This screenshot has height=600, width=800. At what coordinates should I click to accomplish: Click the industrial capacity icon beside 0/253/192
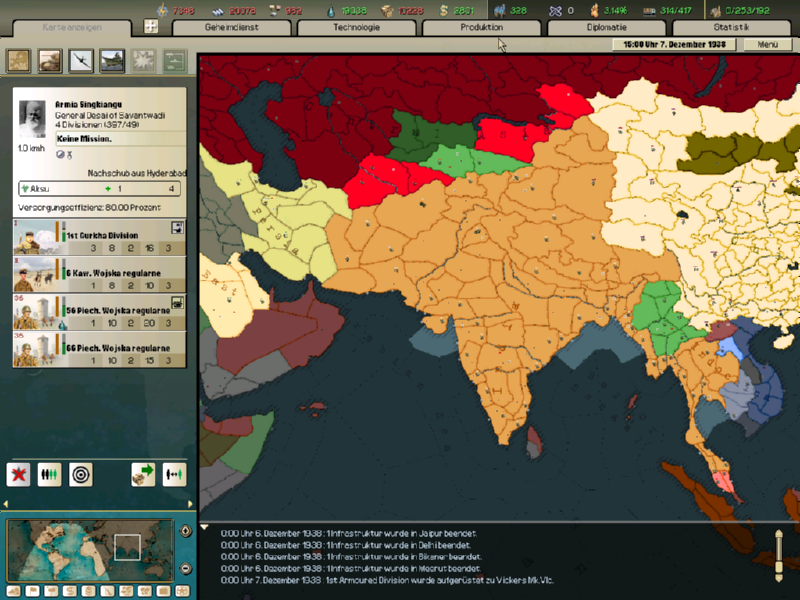point(715,11)
